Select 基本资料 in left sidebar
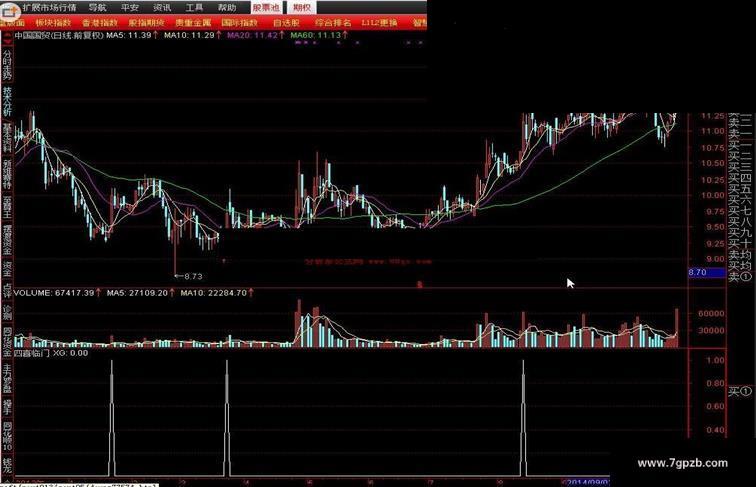 click(7, 137)
